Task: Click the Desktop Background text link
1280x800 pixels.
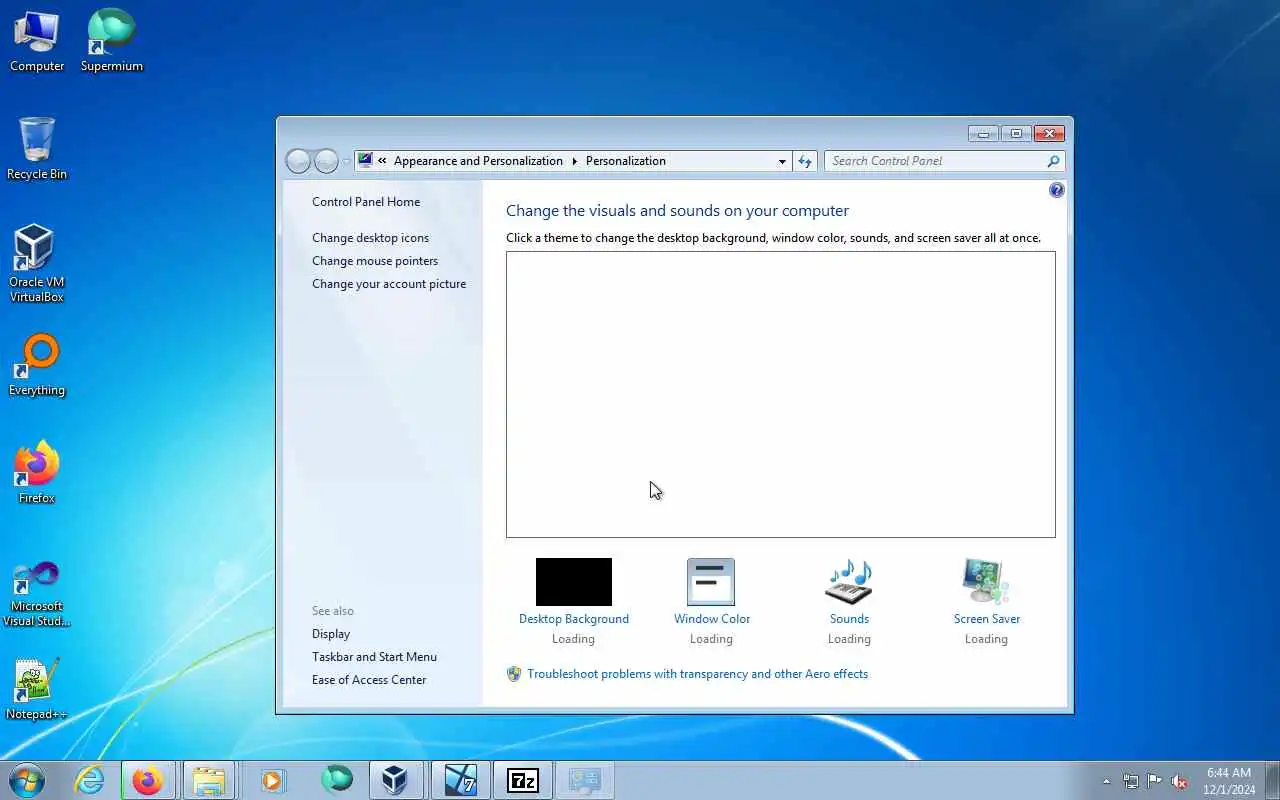Action: point(574,619)
